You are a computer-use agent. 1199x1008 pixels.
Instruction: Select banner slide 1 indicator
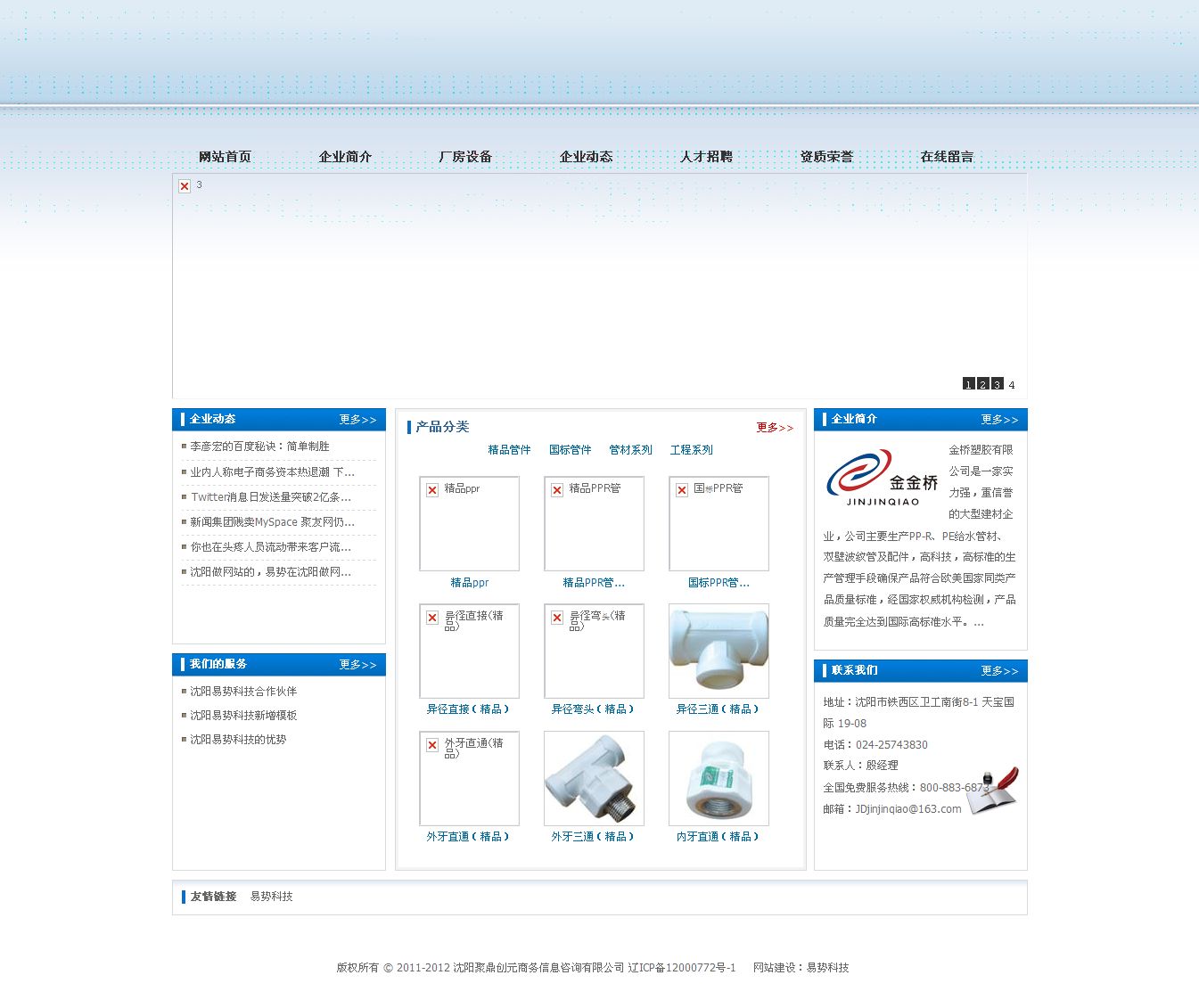point(967,384)
